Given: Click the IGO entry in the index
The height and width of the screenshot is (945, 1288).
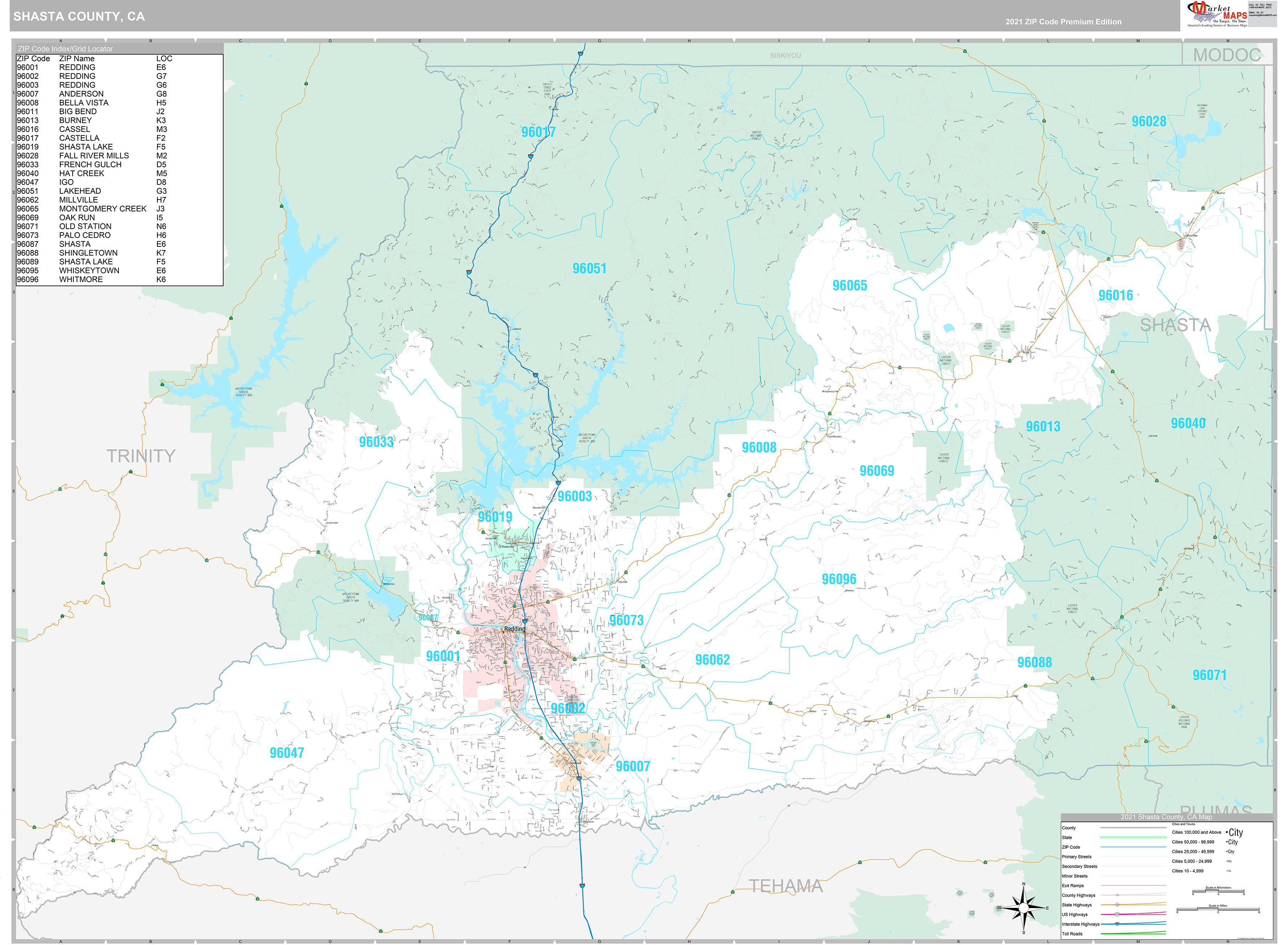Looking at the screenshot, I should click(94, 182).
